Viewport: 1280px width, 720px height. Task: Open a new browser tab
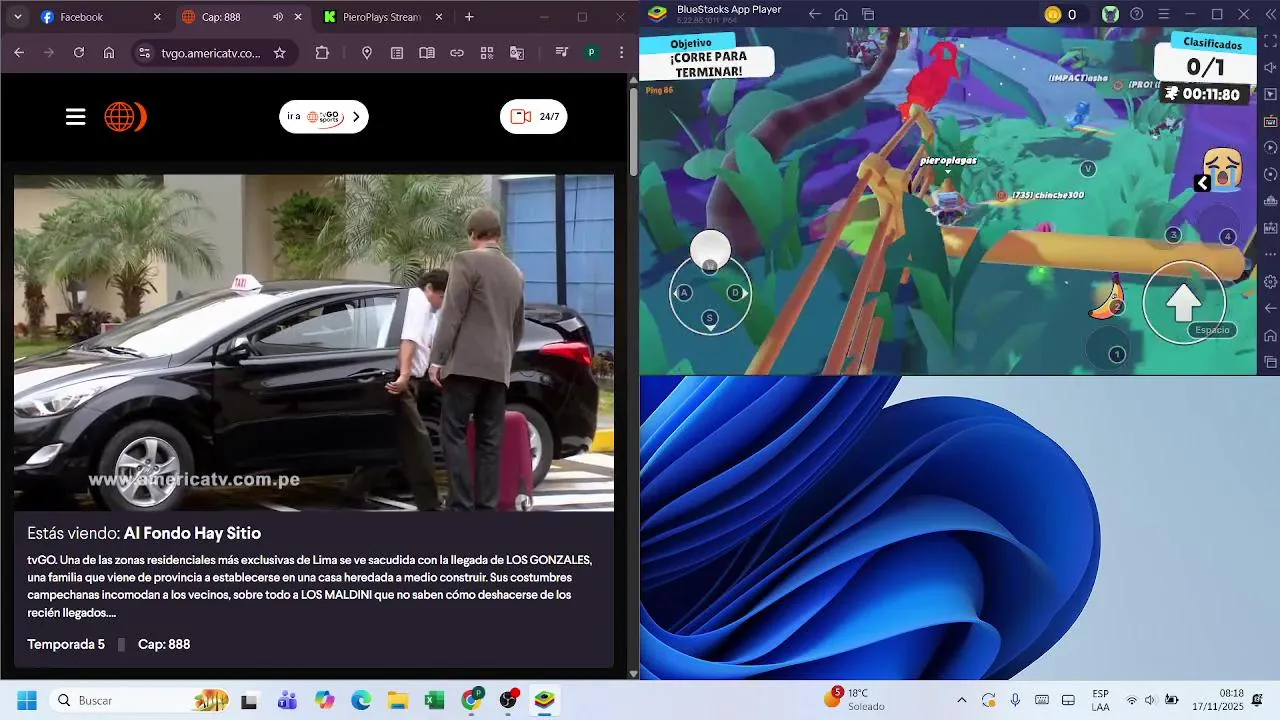pyautogui.click(x=469, y=17)
